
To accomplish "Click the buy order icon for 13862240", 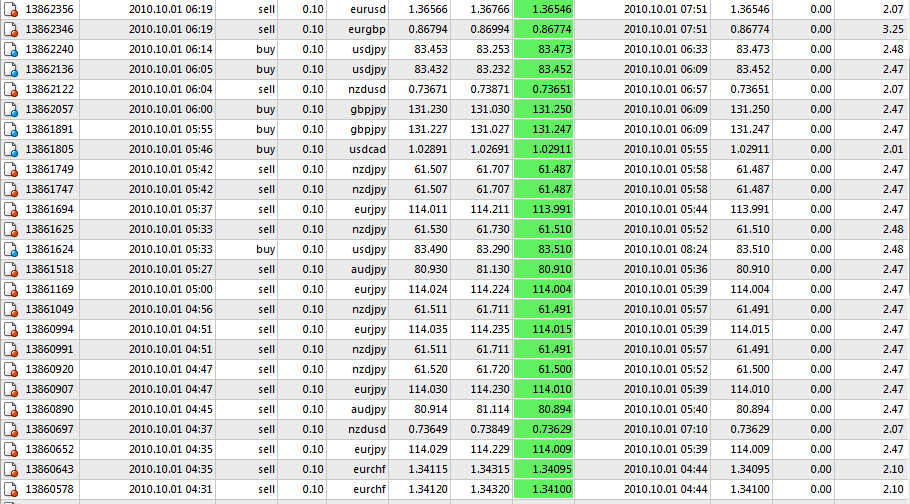I will pos(10,49).
